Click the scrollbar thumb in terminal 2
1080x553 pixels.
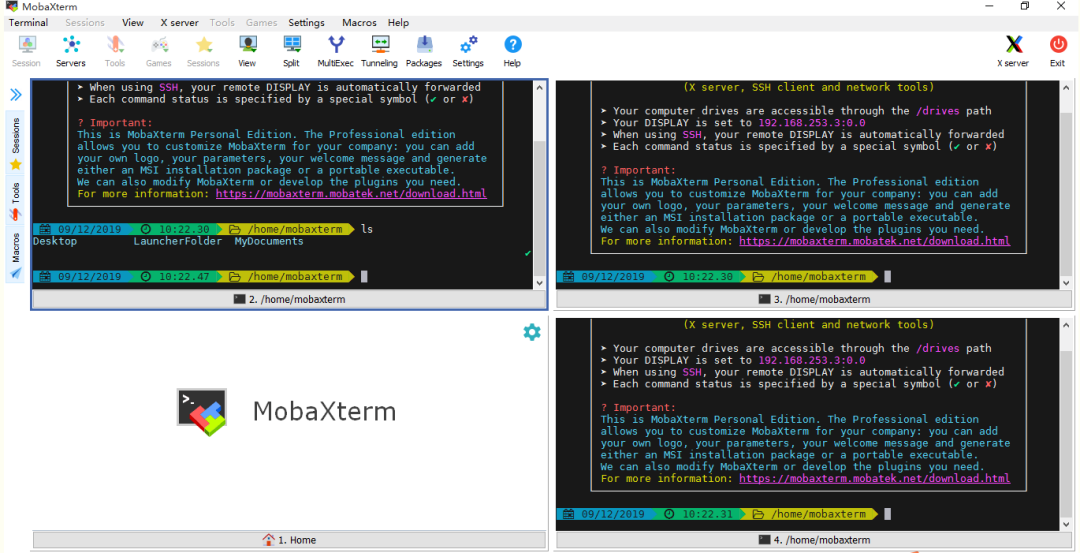[x=540, y=210]
